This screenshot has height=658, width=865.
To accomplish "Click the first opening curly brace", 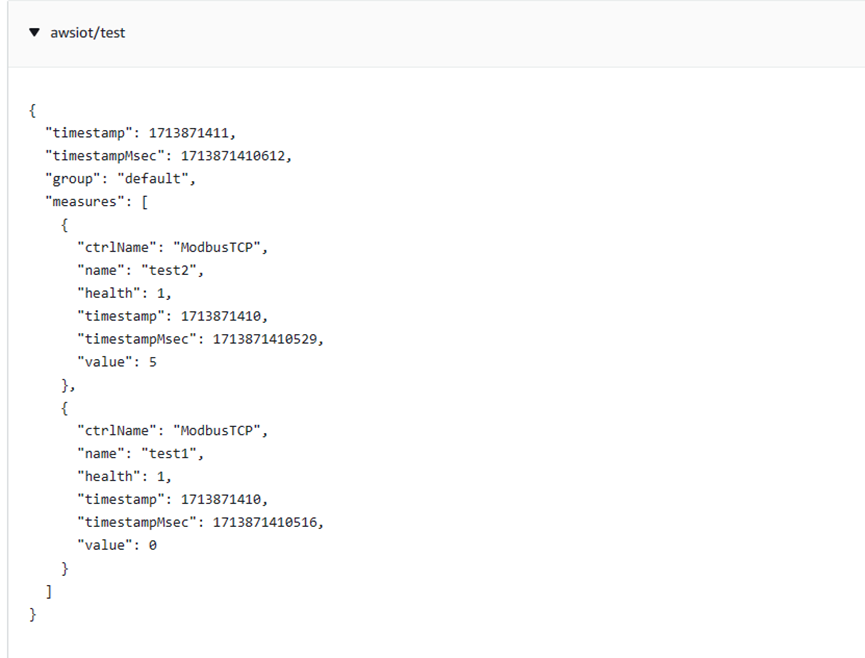I will click(33, 110).
